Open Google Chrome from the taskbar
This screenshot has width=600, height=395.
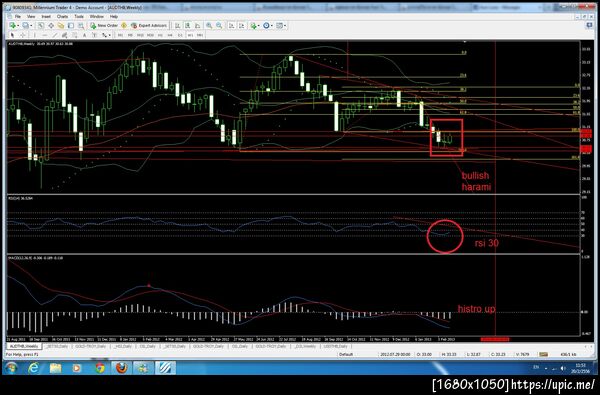click(x=100, y=368)
